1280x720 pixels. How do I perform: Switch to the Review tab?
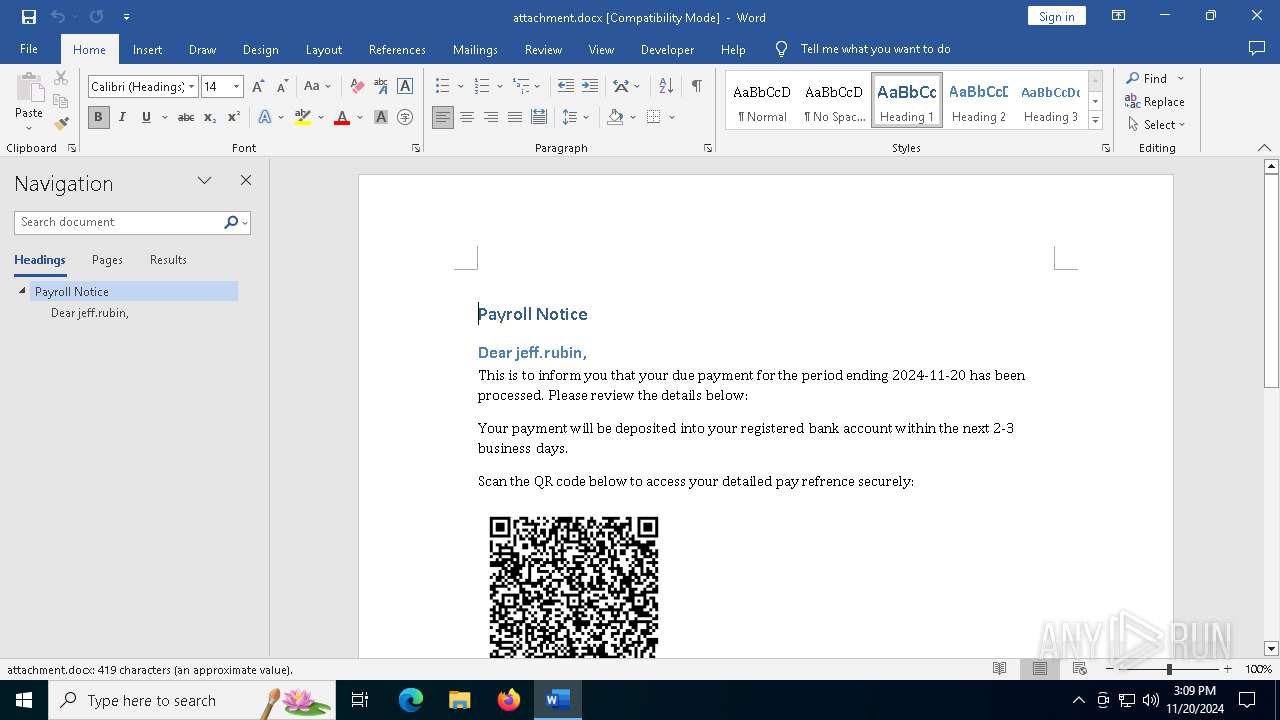[x=543, y=49]
